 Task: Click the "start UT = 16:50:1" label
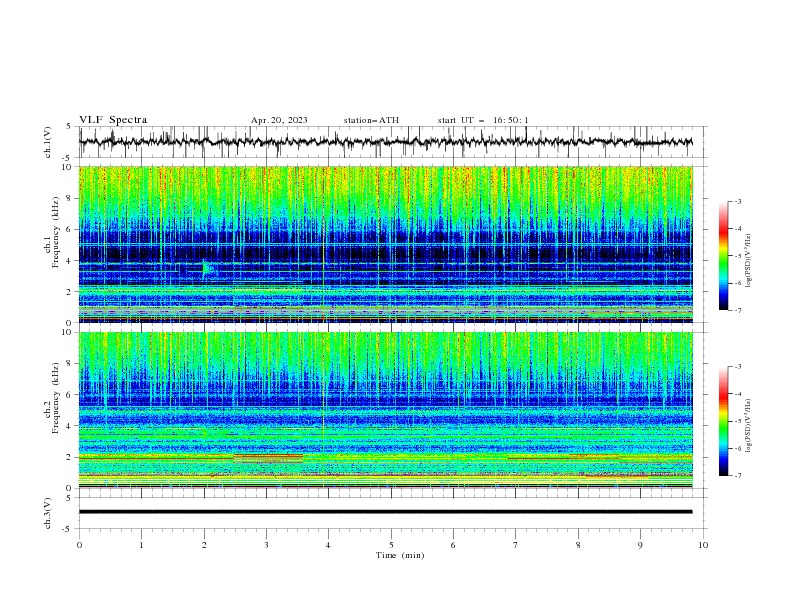tap(483, 120)
